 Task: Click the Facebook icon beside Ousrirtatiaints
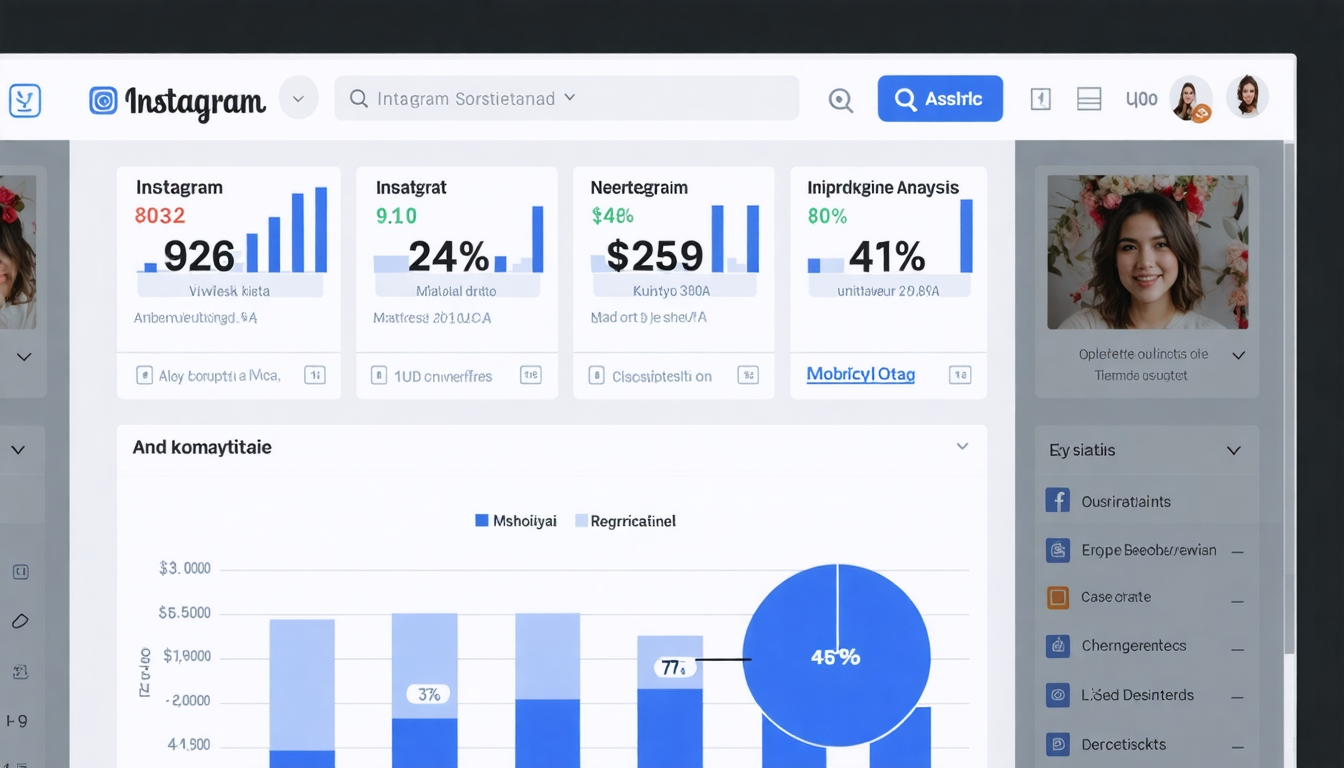pos(1058,500)
